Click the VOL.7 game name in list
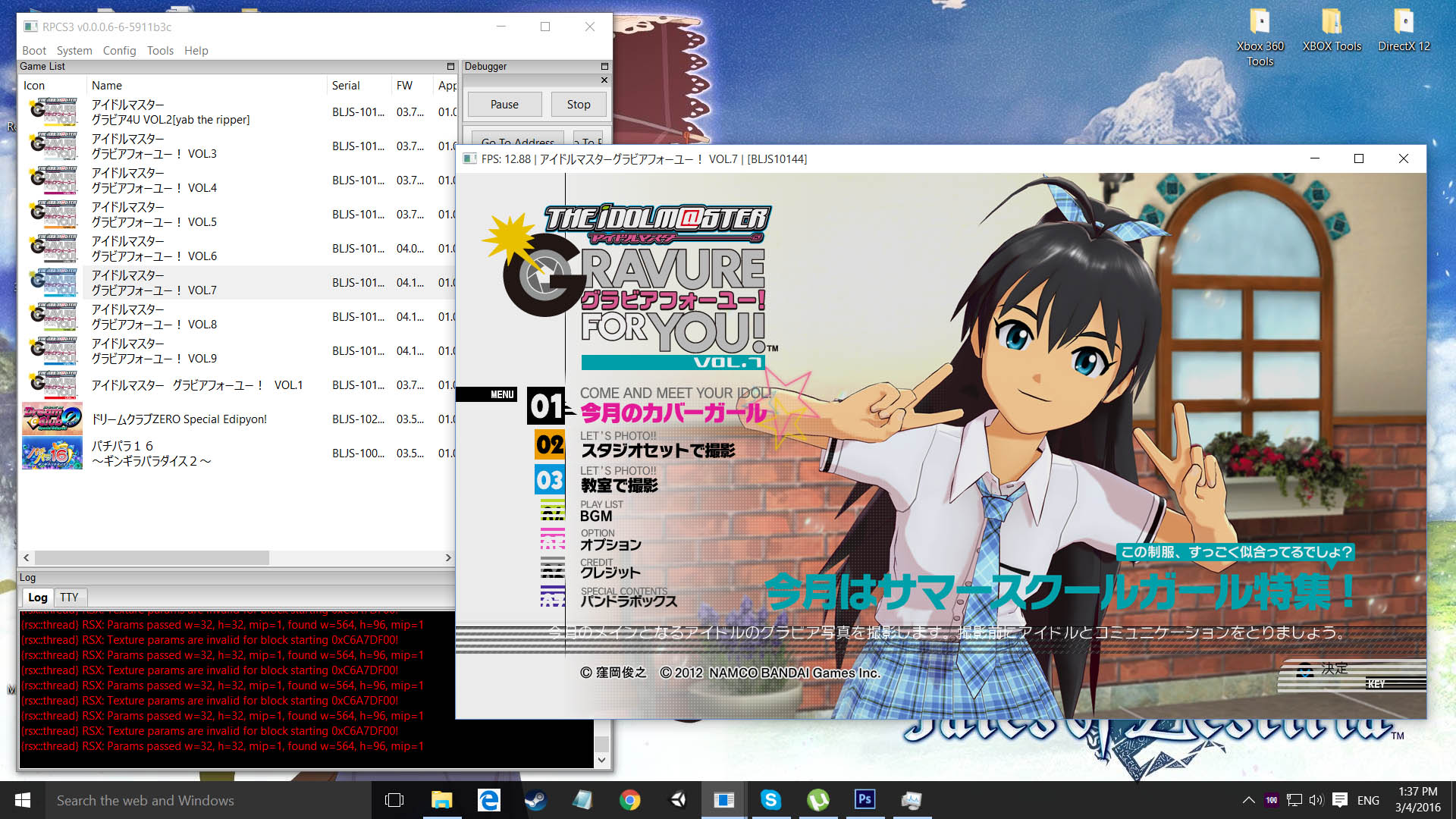1456x819 pixels. (x=154, y=283)
